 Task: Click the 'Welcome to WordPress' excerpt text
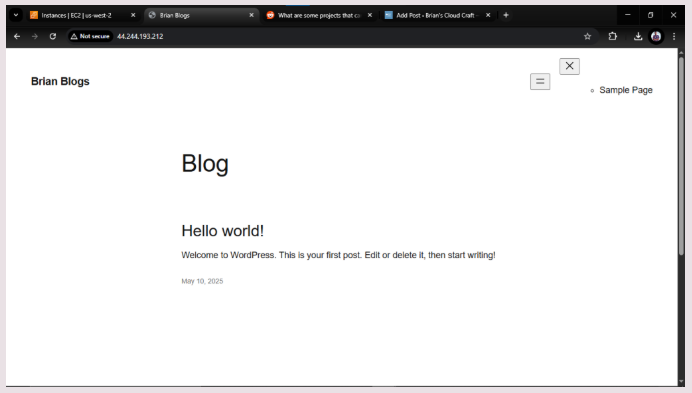pyautogui.click(x=338, y=255)
